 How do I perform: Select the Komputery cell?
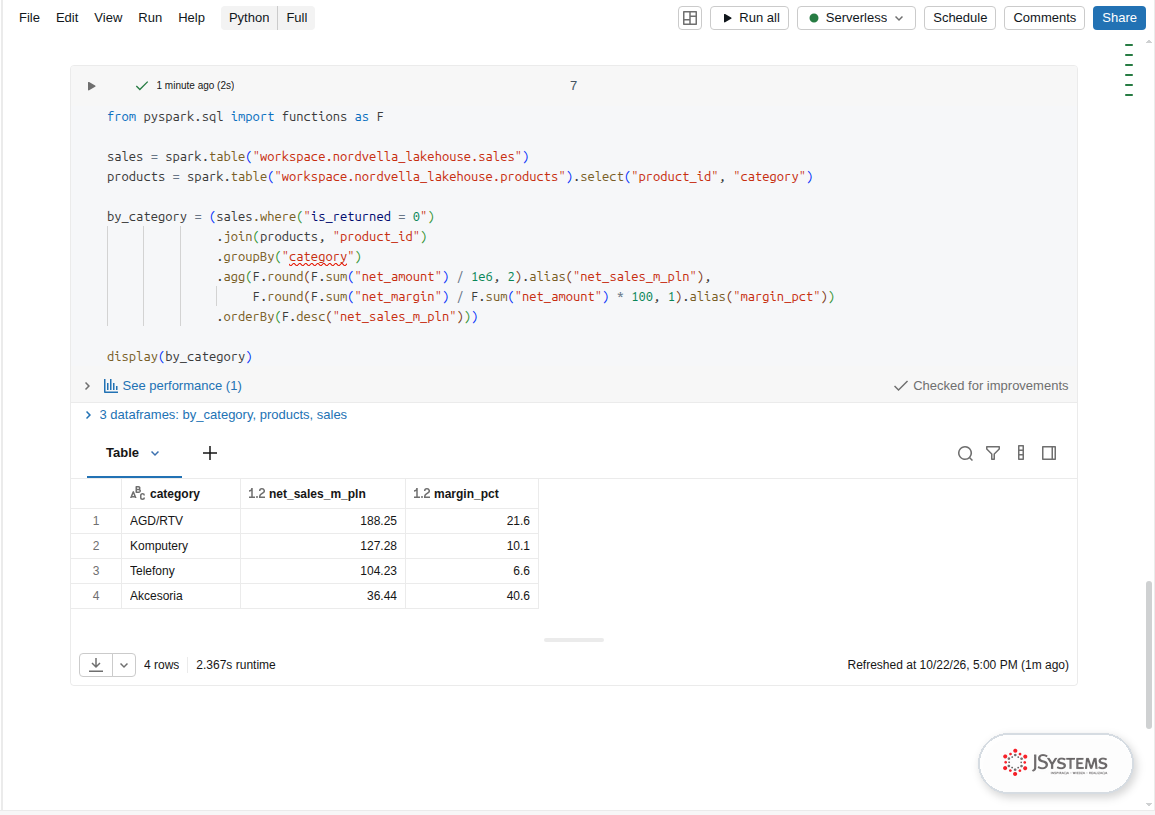tap(181, 546)
